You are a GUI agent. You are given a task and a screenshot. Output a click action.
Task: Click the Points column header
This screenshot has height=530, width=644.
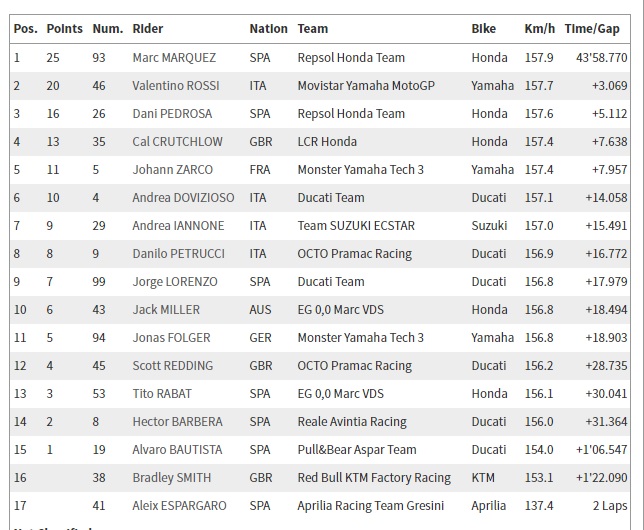pyautogui.click(x=64, y=29)
